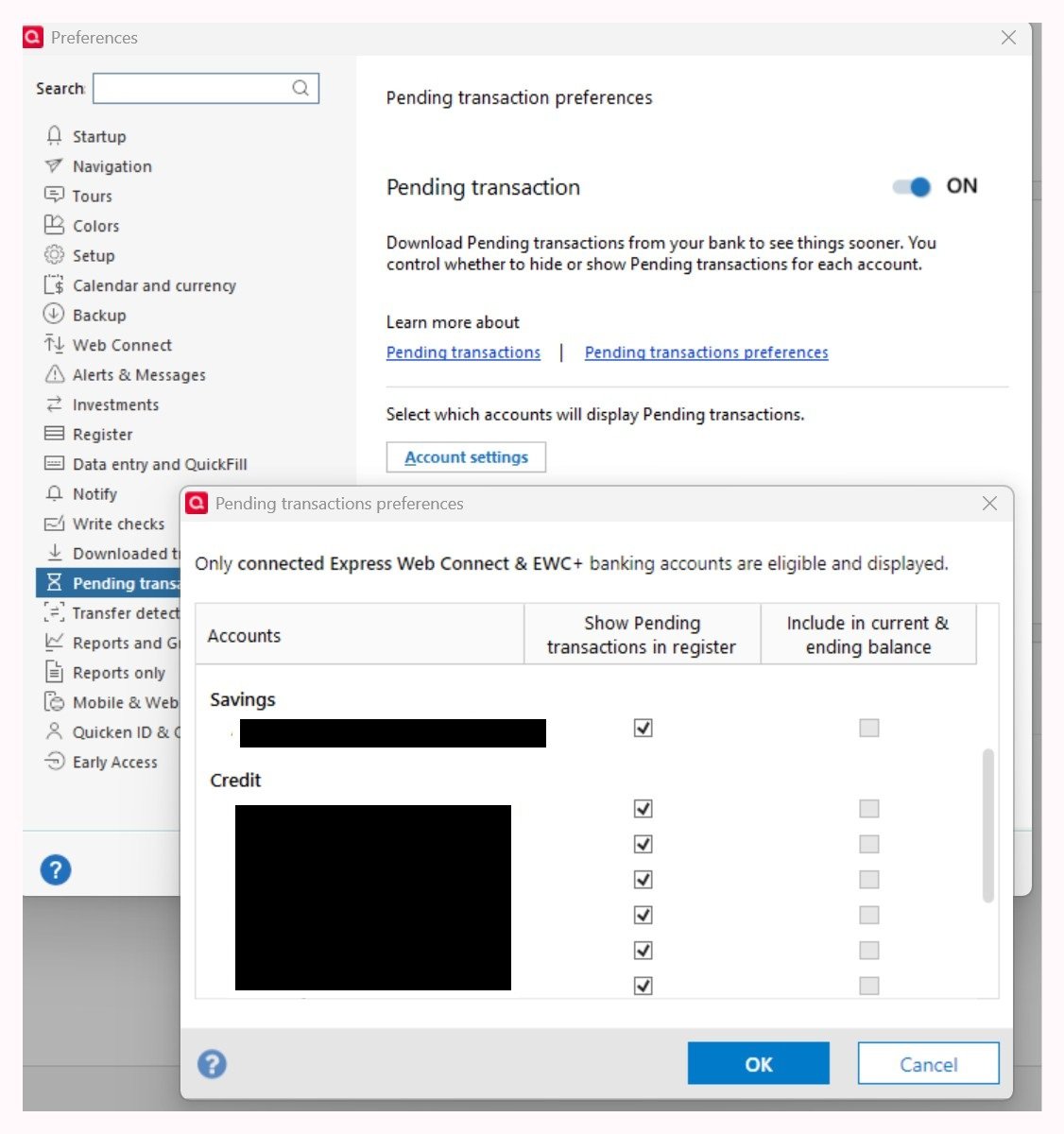This screenshot has height=1134, width=1064.
Task: Close the Preferences window
Action: click(x=1008, y=37)
